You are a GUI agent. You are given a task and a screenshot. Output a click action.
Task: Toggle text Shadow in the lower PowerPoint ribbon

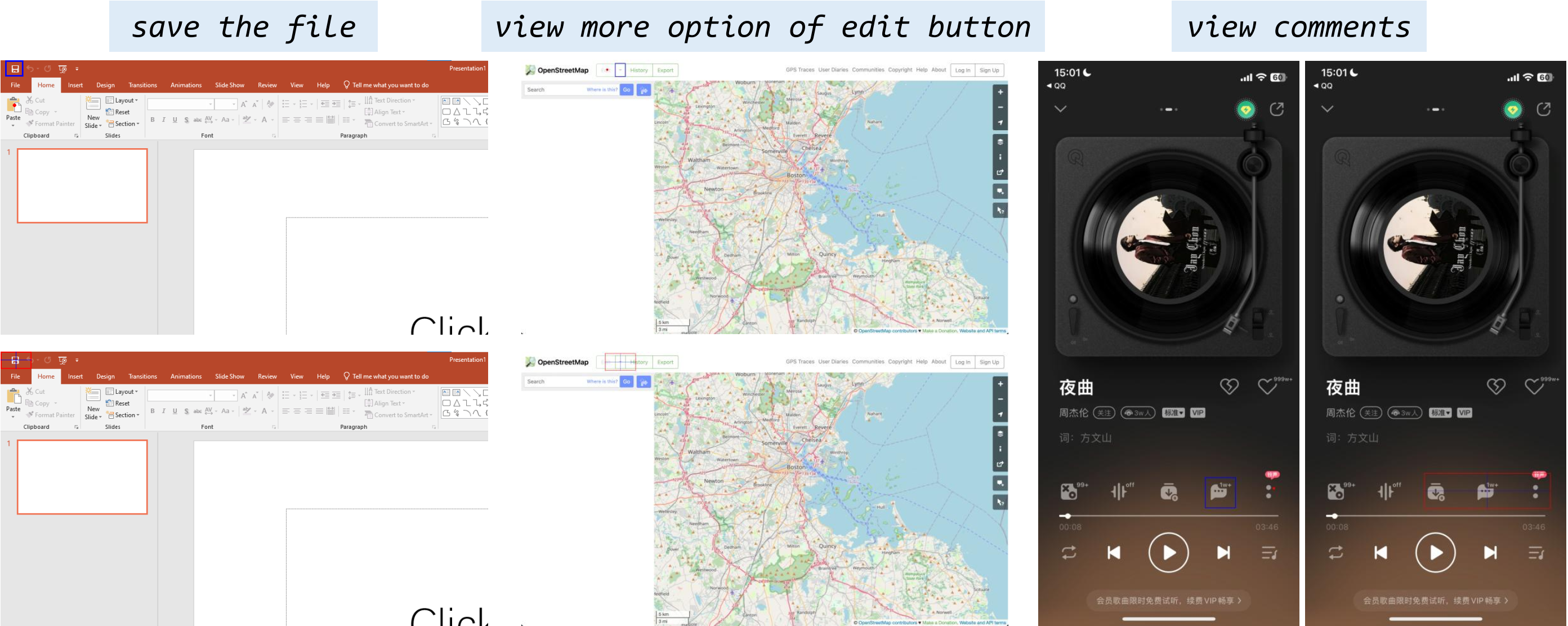pyautogui.click(x=186, y=412)
